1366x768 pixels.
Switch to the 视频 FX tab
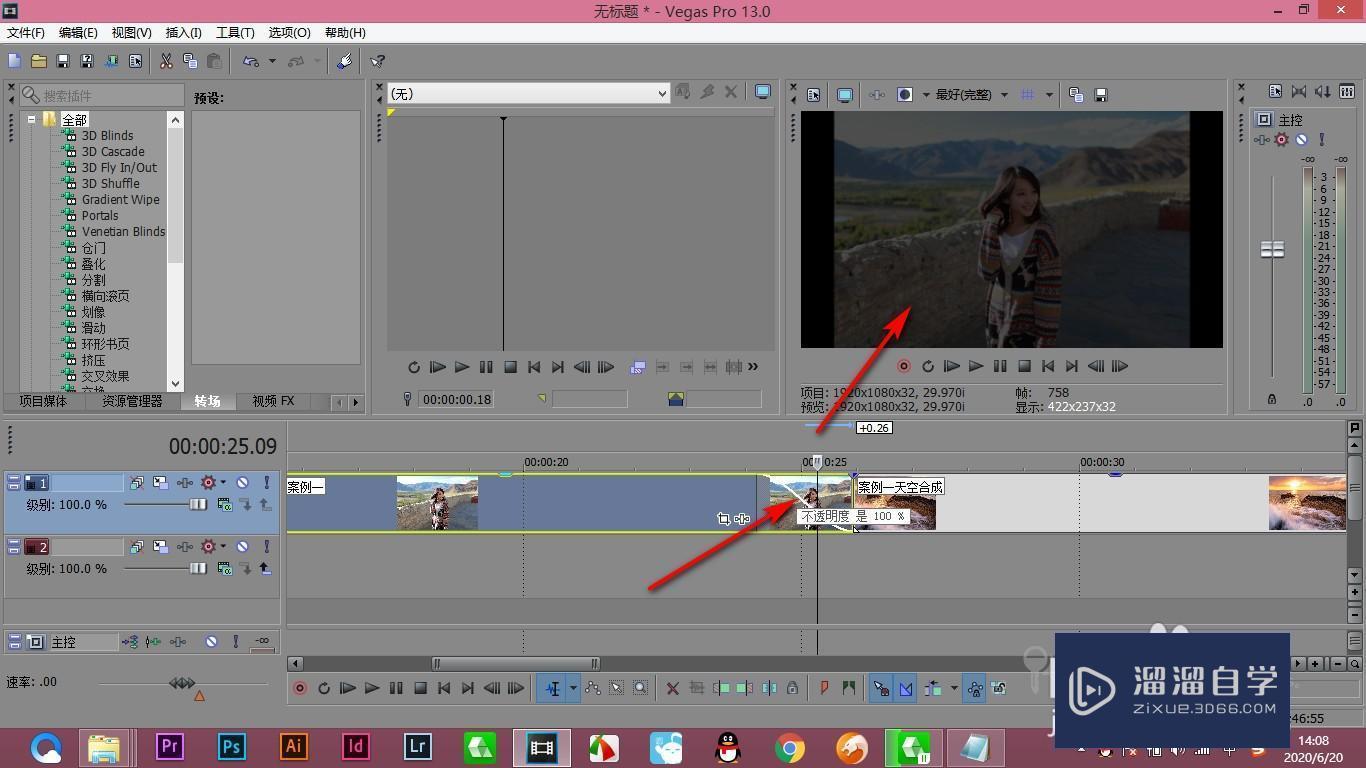pyautogui.click(x=273, y=401)
